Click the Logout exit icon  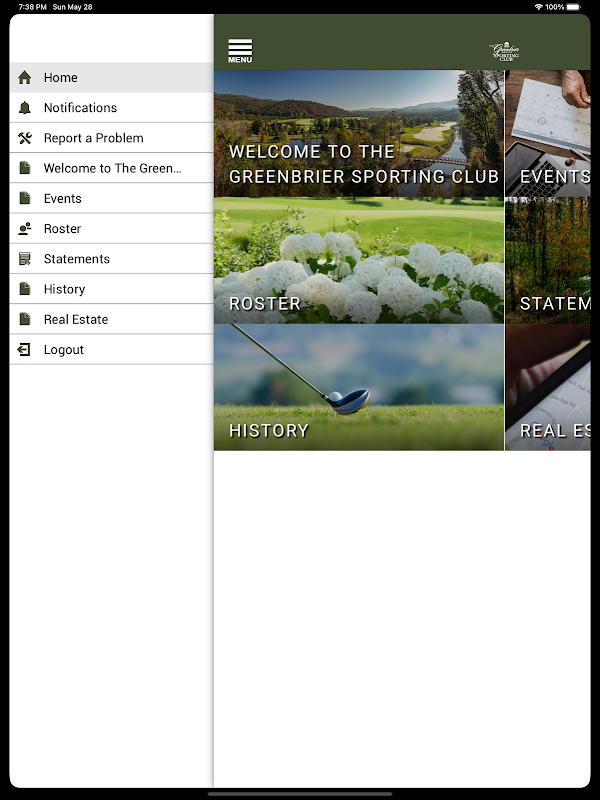point(24,349)
